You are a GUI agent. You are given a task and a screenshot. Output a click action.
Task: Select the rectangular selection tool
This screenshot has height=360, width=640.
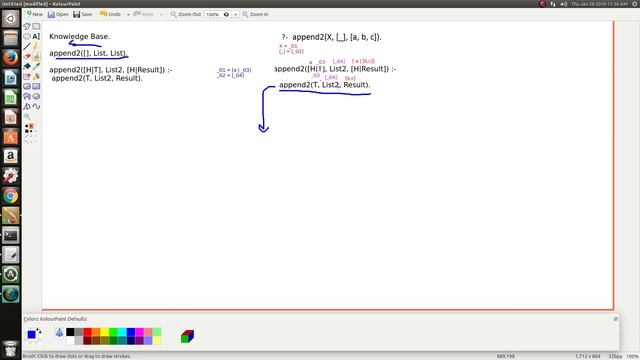36,27
